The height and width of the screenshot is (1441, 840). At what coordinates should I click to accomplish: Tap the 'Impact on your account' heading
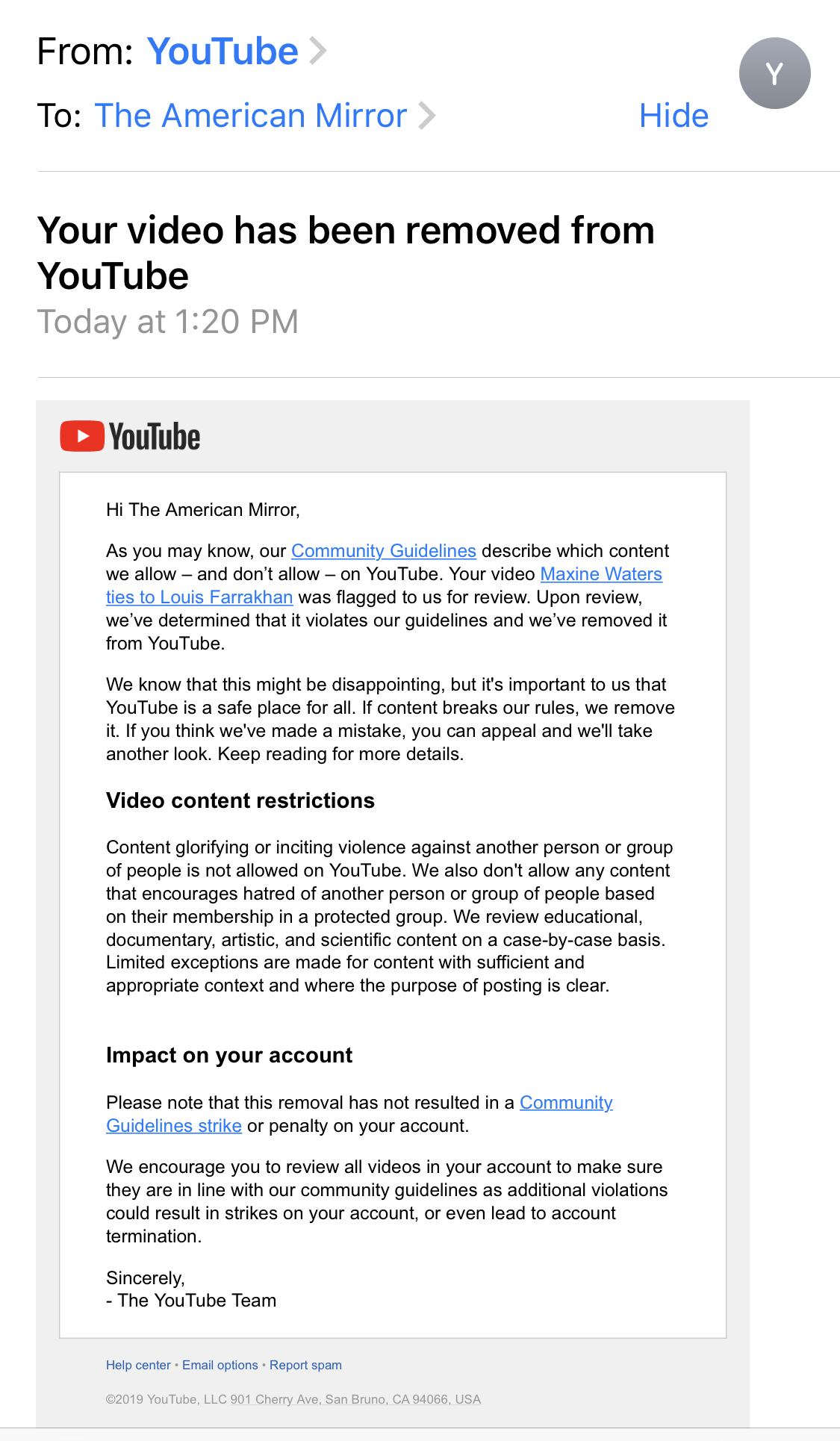click(x=229, y=1055)
